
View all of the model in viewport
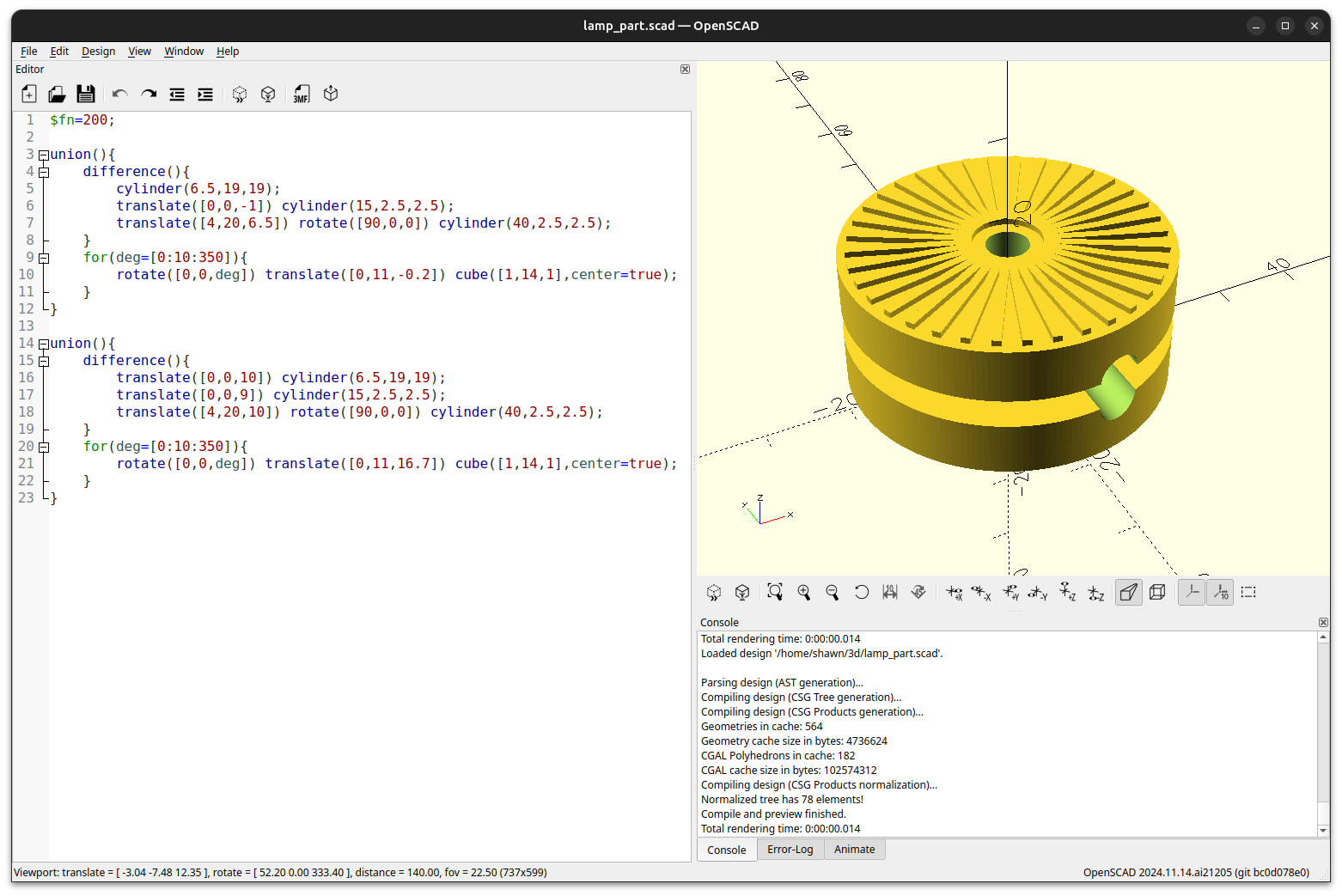click(x=775, y=592)
